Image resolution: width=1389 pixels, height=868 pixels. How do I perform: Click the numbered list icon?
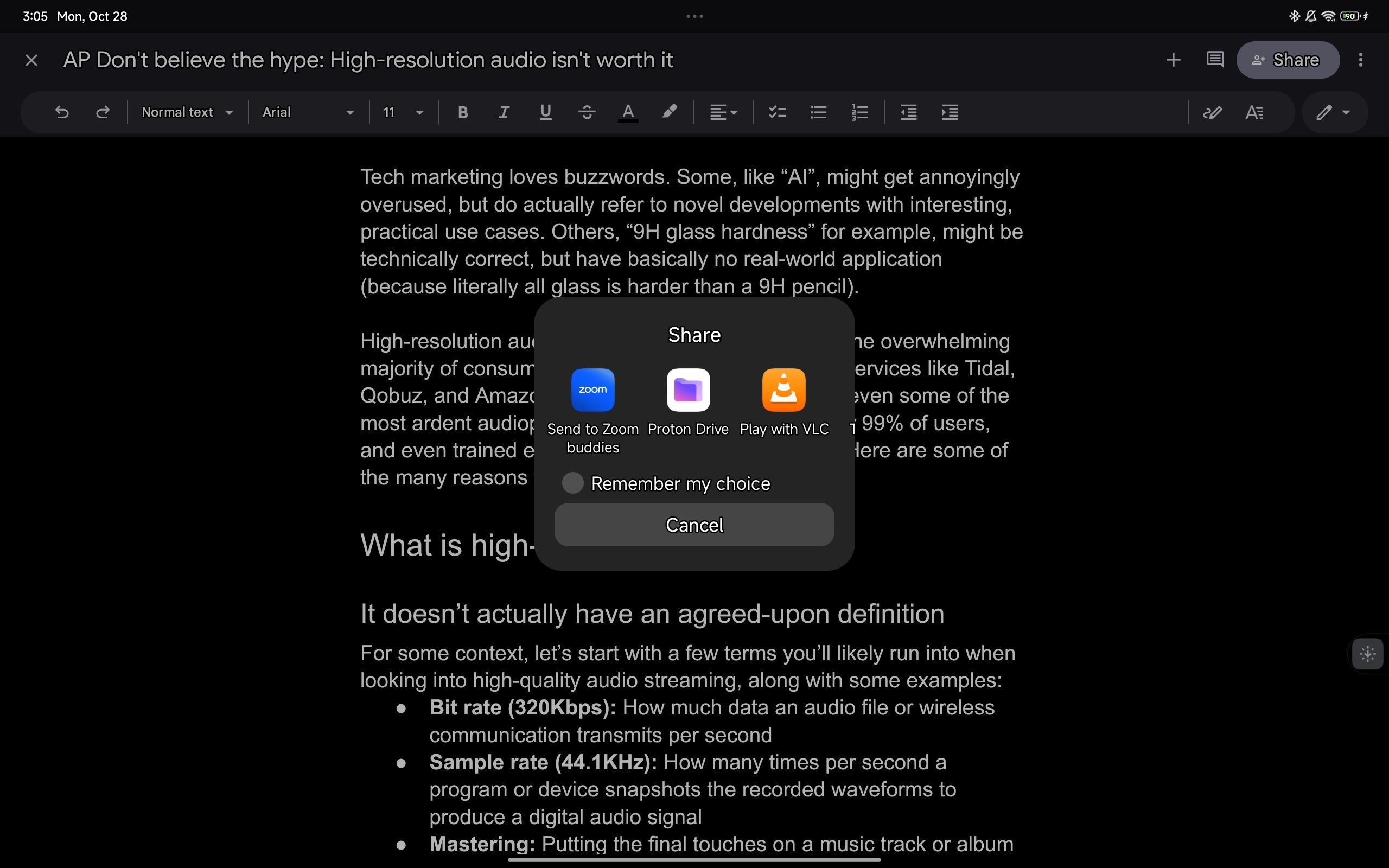click(861, 111)
